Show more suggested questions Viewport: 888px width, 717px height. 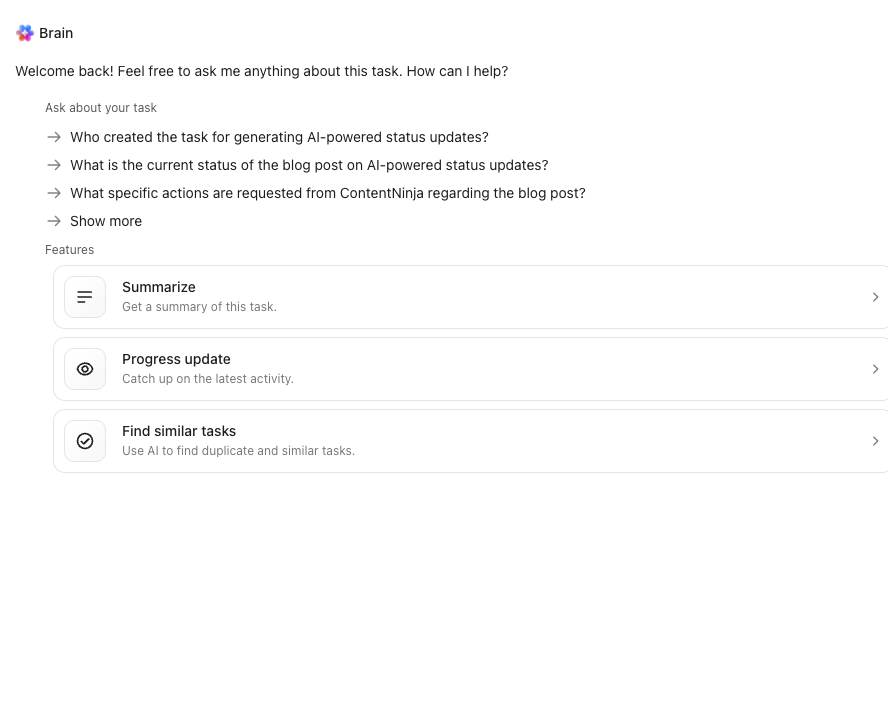tap(106, 221)
